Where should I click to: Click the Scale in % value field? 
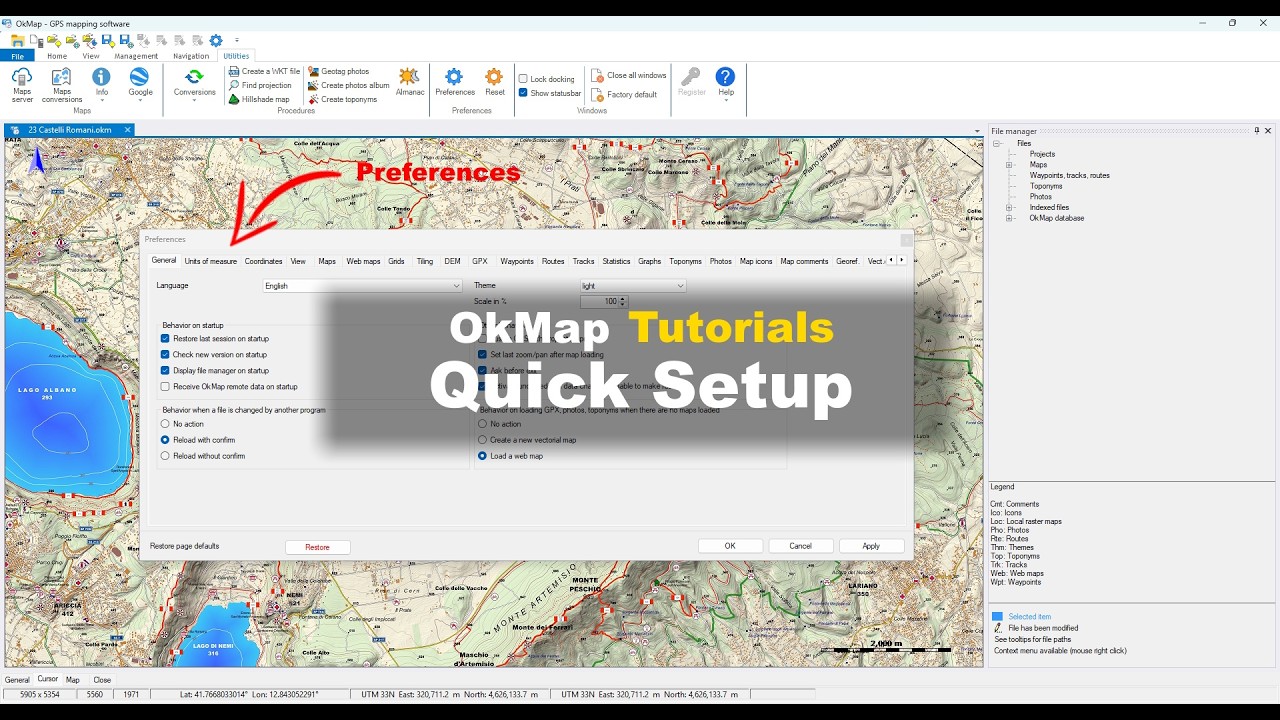[x=599, y=301]
